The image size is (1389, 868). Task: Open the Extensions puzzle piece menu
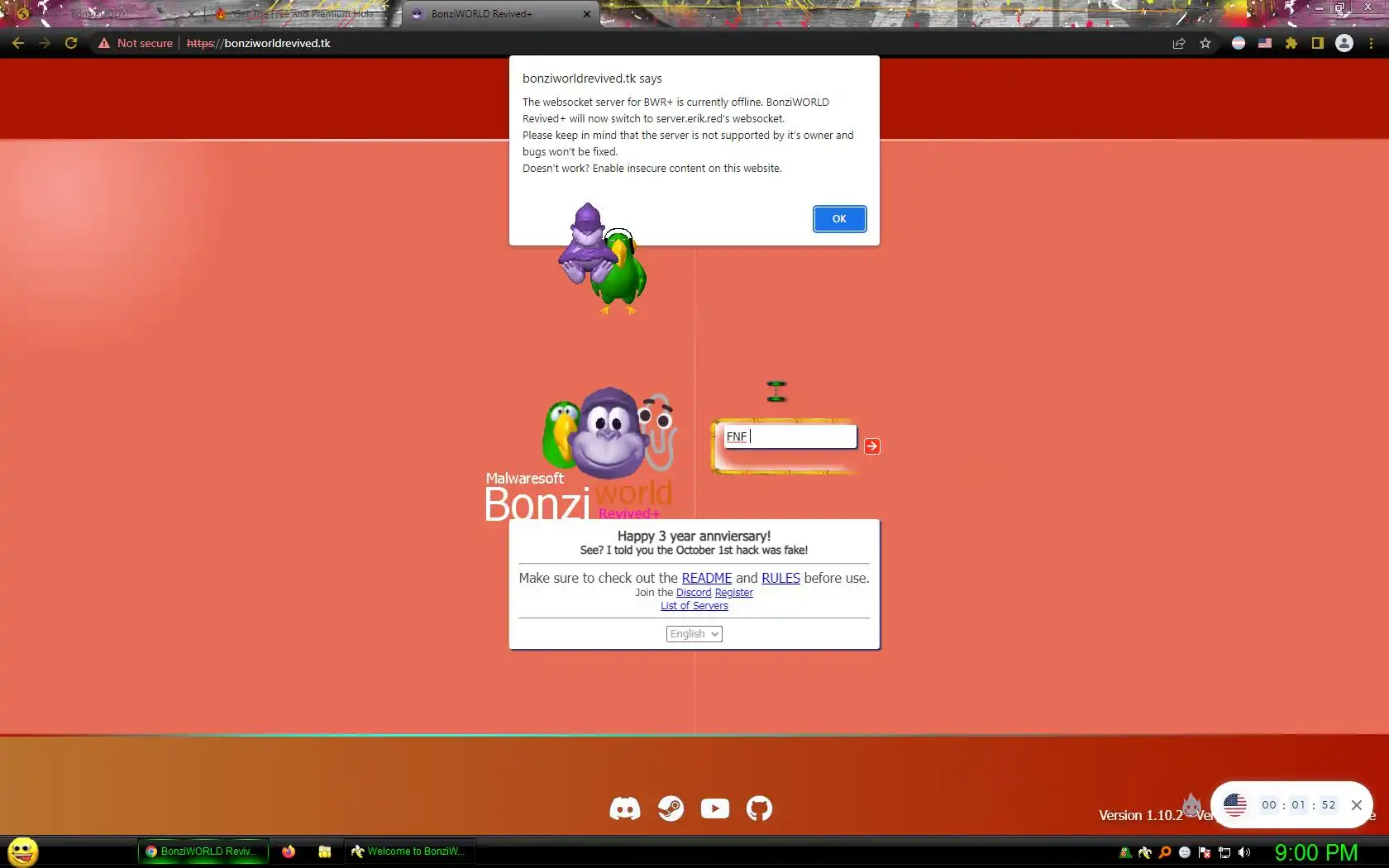coord(1291,43)
